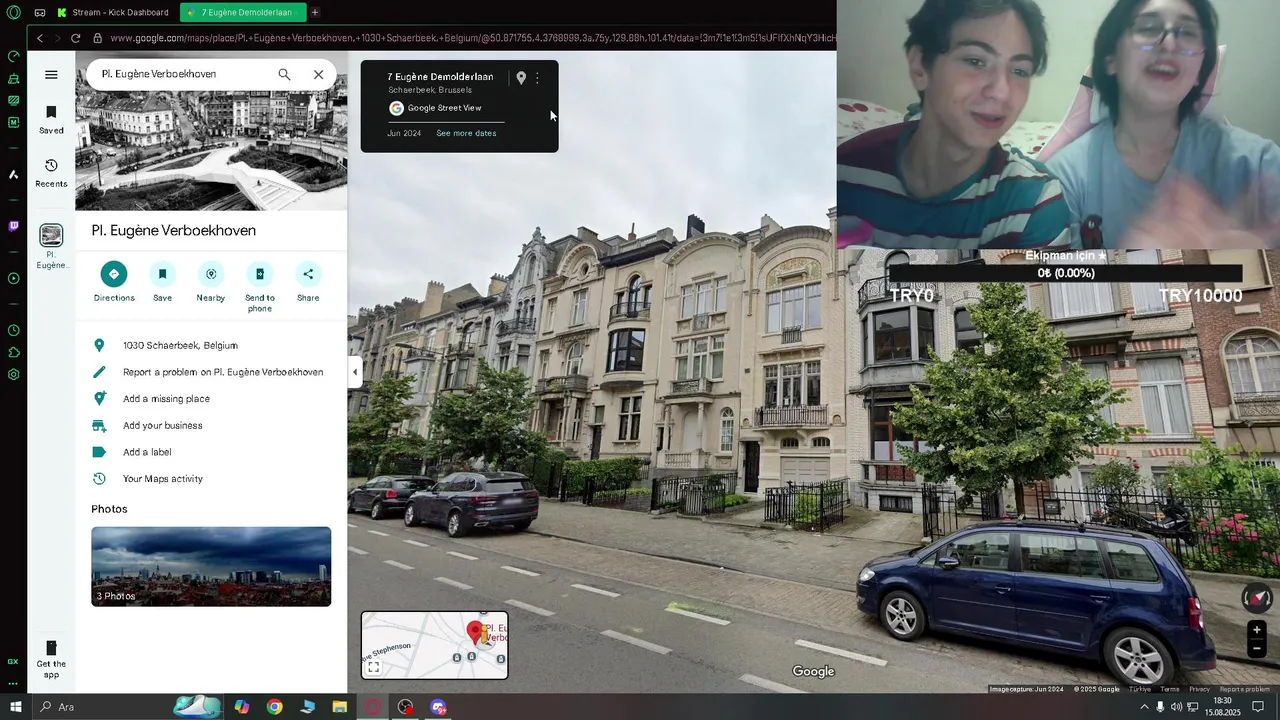
Task: Open the Google Maps hamburger menu
Action: pos(51,74)
